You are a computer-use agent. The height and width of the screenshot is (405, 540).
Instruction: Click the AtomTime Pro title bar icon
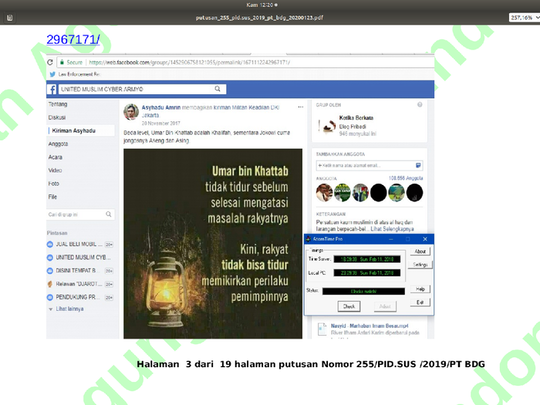pos(309,239)
